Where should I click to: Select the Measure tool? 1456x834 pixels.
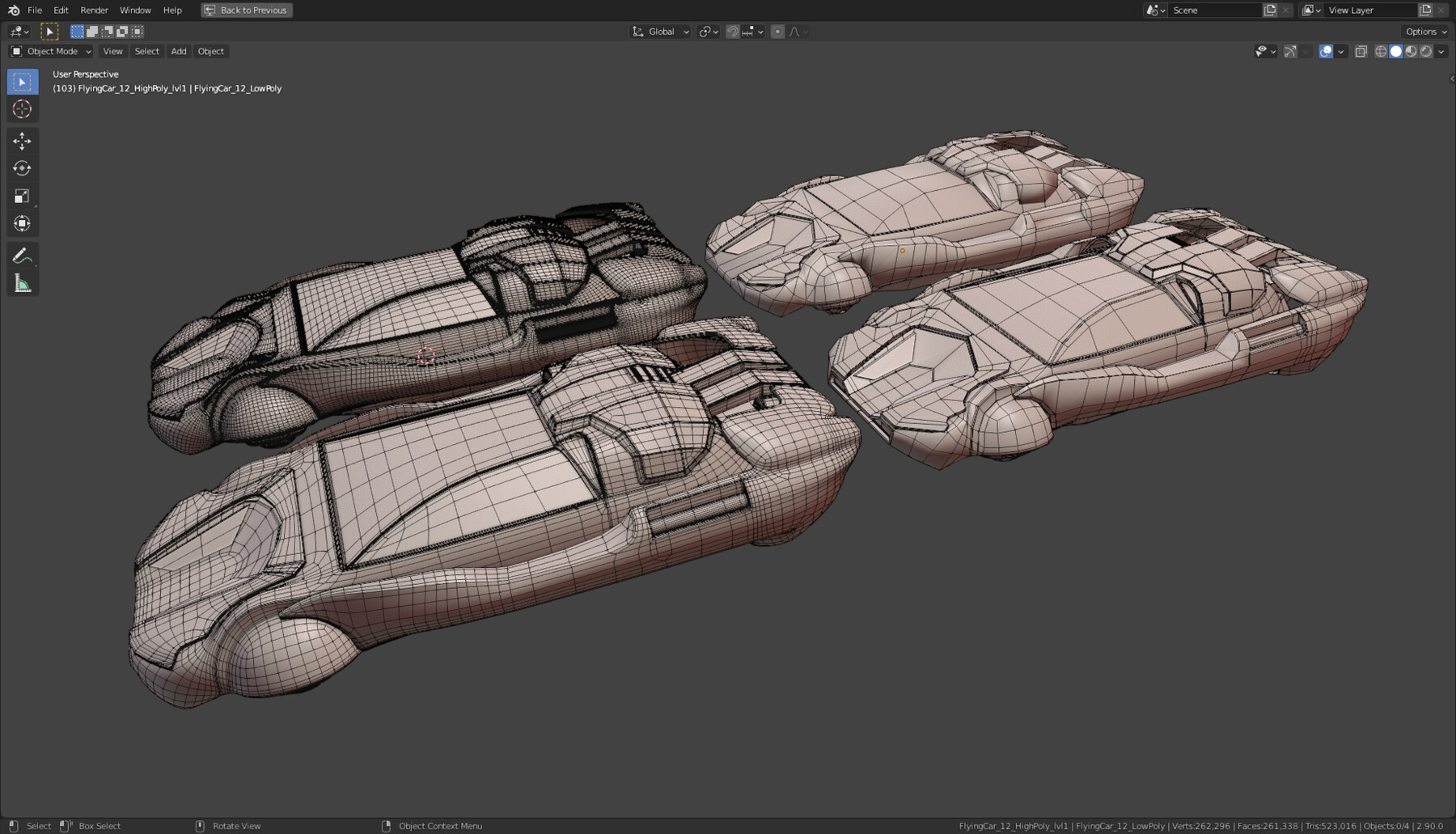[22, 282]
